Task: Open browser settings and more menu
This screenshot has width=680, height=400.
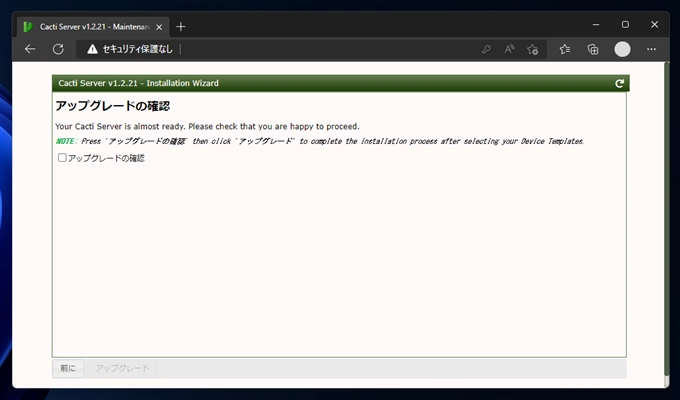Action: [651, 49]
